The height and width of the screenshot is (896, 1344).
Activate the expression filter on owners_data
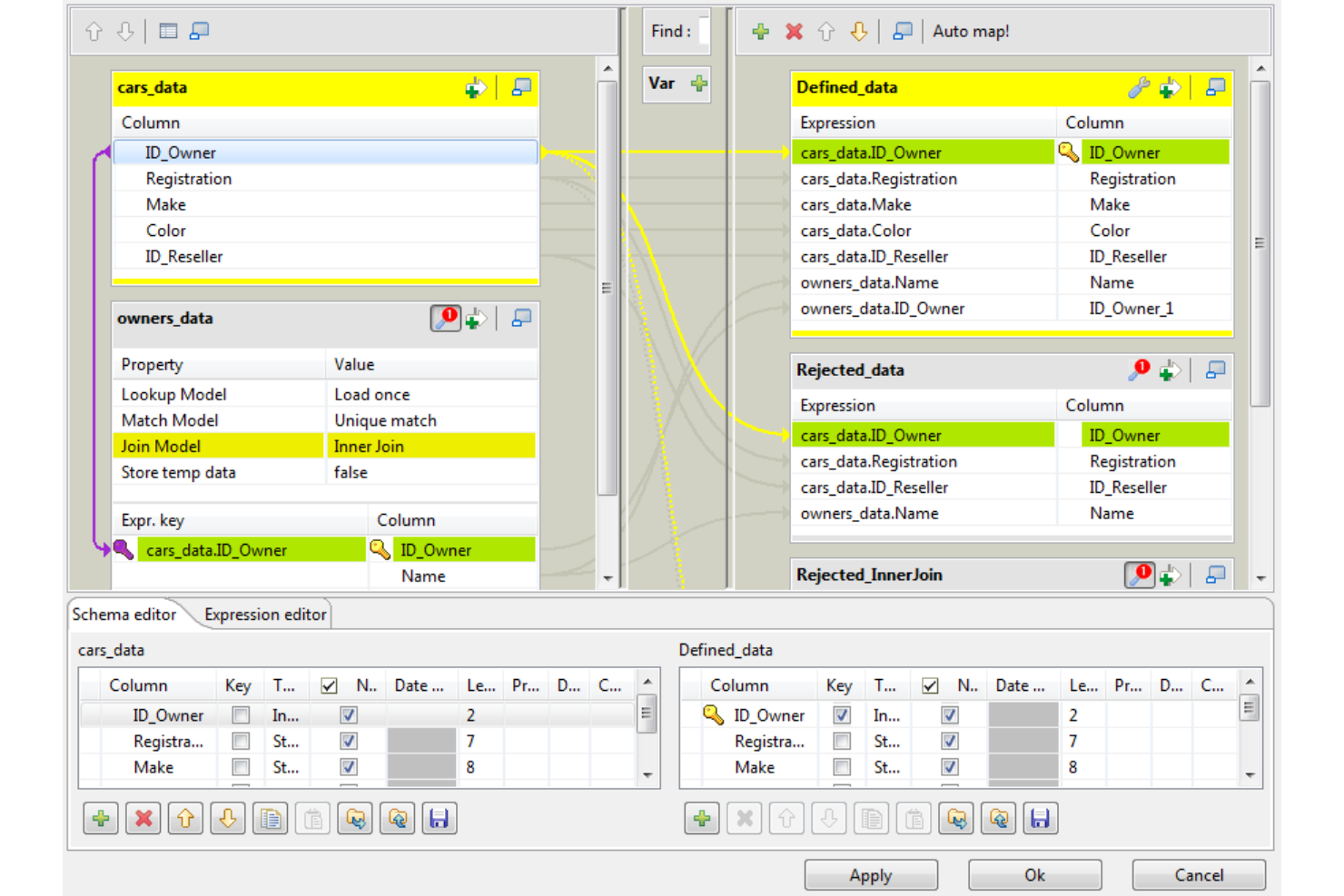(x=444, y=319)
